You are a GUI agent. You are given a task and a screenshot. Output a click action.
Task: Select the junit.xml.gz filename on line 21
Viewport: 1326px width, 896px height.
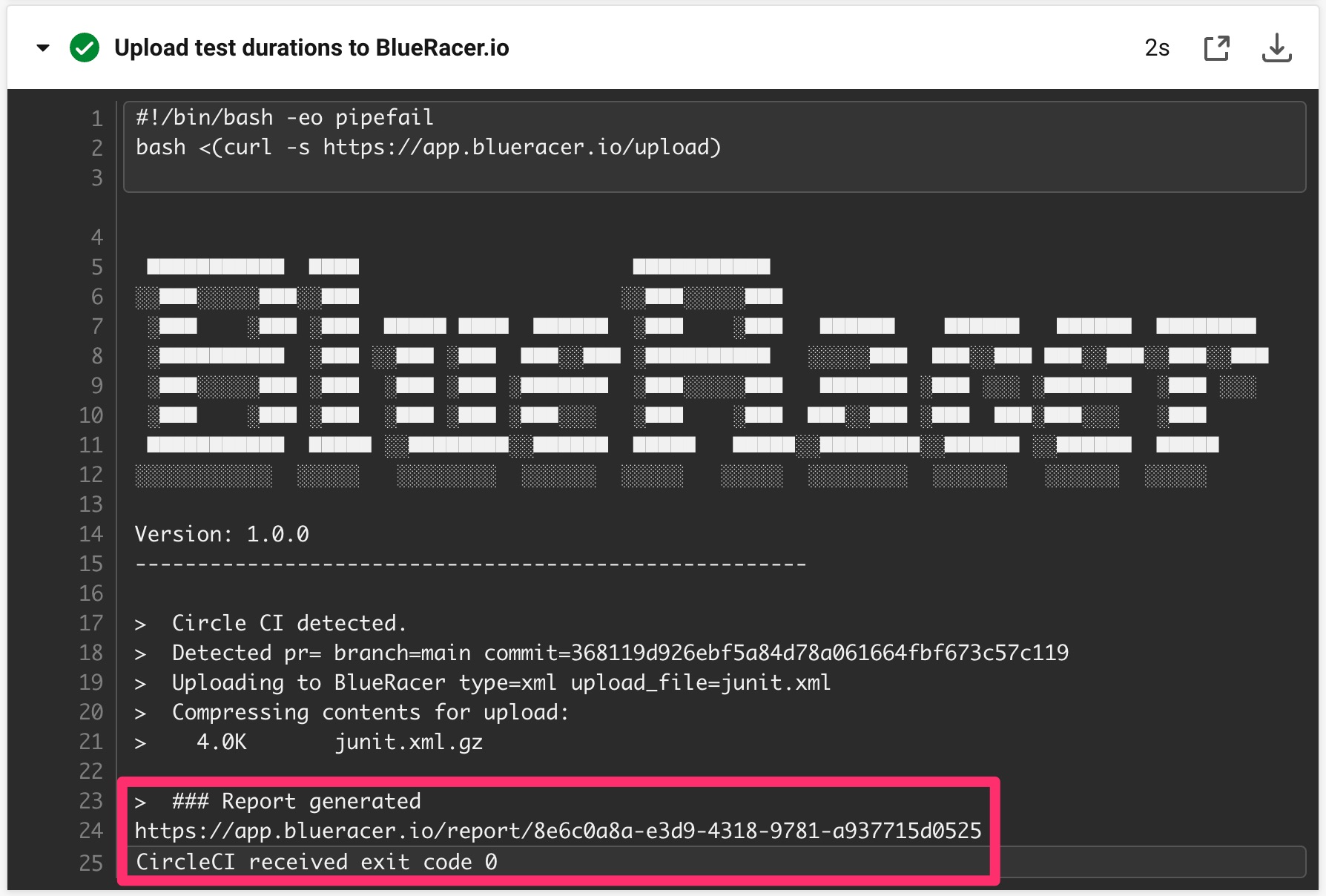click(408, 742)
